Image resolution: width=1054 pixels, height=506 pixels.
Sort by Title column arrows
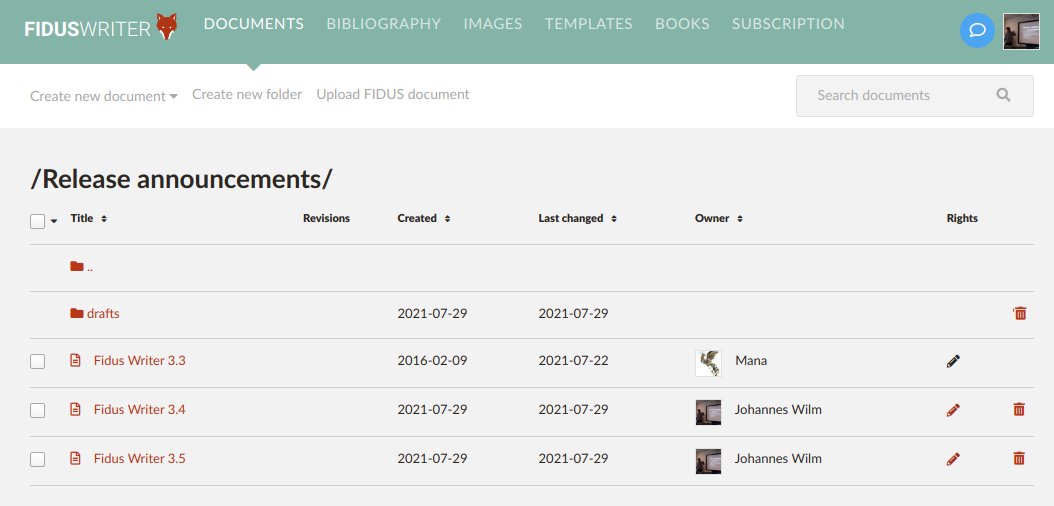coord(104,218)
